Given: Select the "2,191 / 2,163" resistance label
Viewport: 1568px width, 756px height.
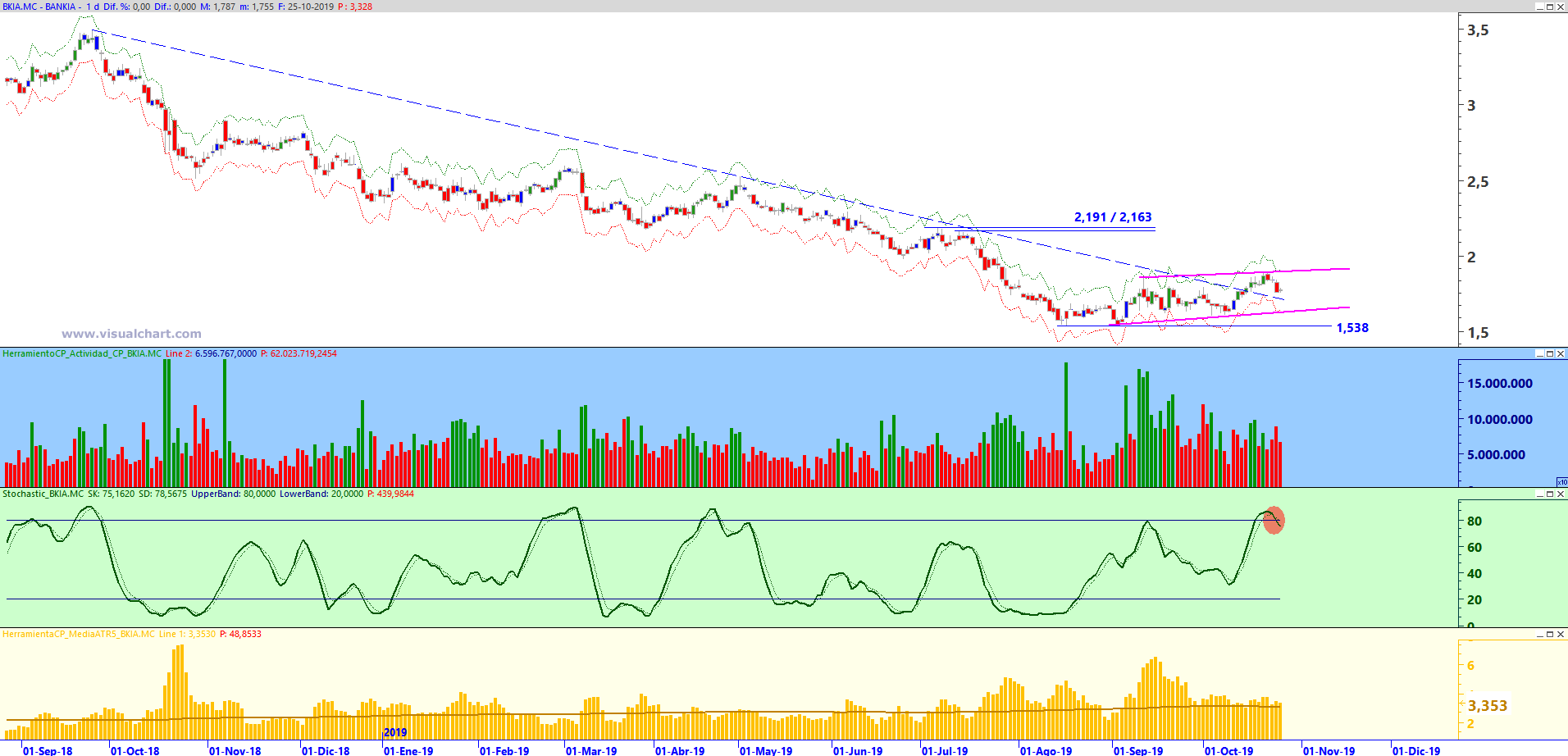Looking at the screenshot, I should click(1113, 217).
